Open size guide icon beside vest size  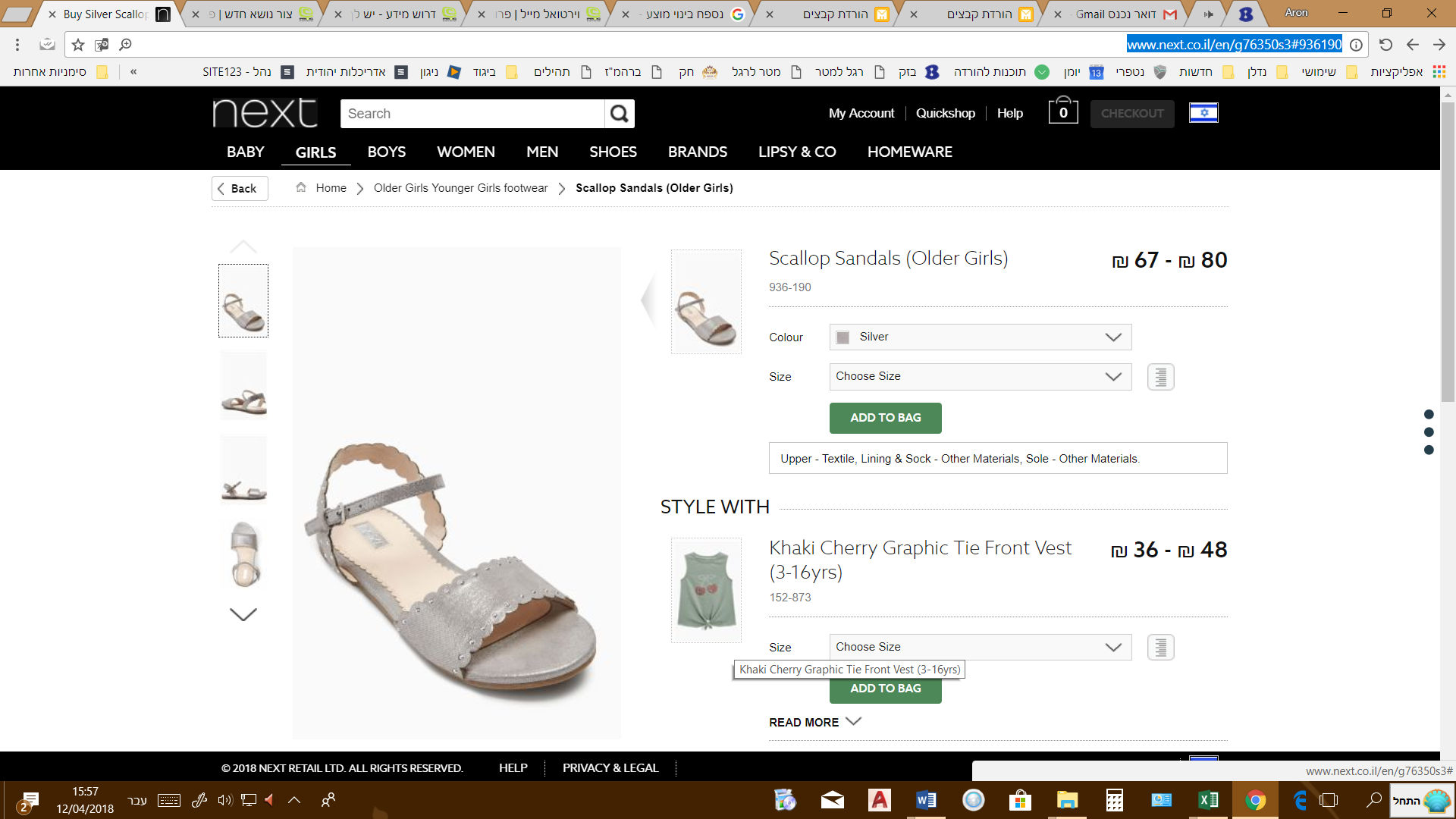(x=1160, y=648)
